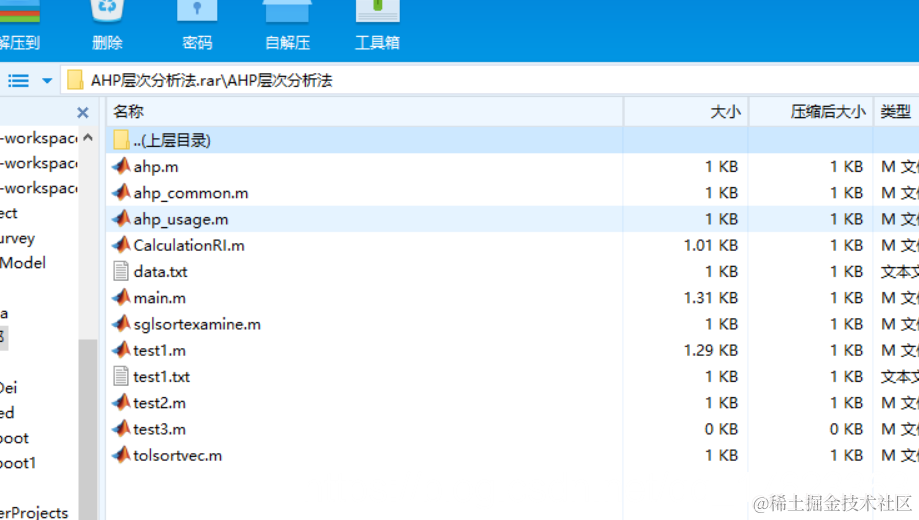Open the 工具箱 toolbox
Image resolution: width=919 pixels, height=520 pixels.
[377, 12]
